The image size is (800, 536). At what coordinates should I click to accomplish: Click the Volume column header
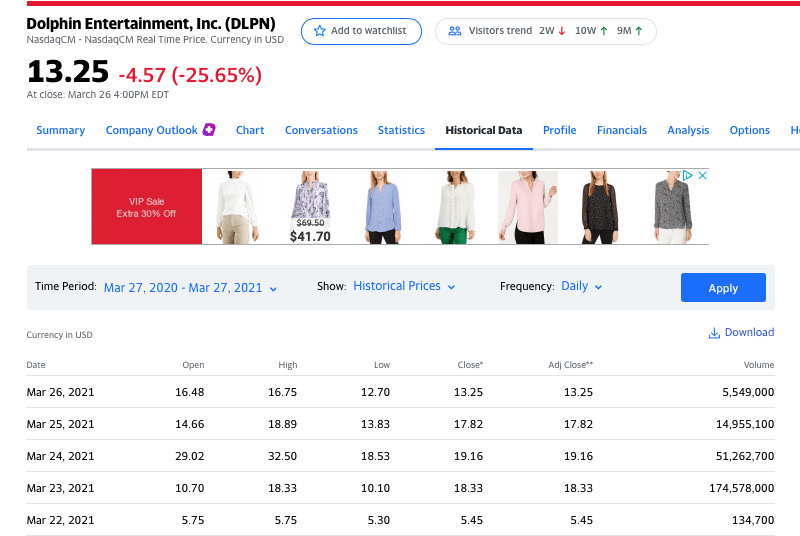tap(759, 365)
